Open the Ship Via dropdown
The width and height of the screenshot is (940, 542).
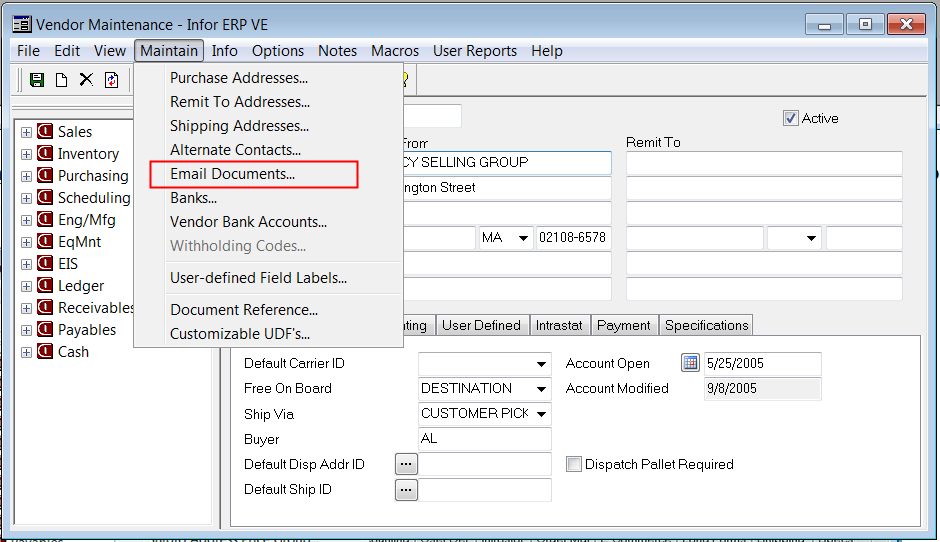541,414
